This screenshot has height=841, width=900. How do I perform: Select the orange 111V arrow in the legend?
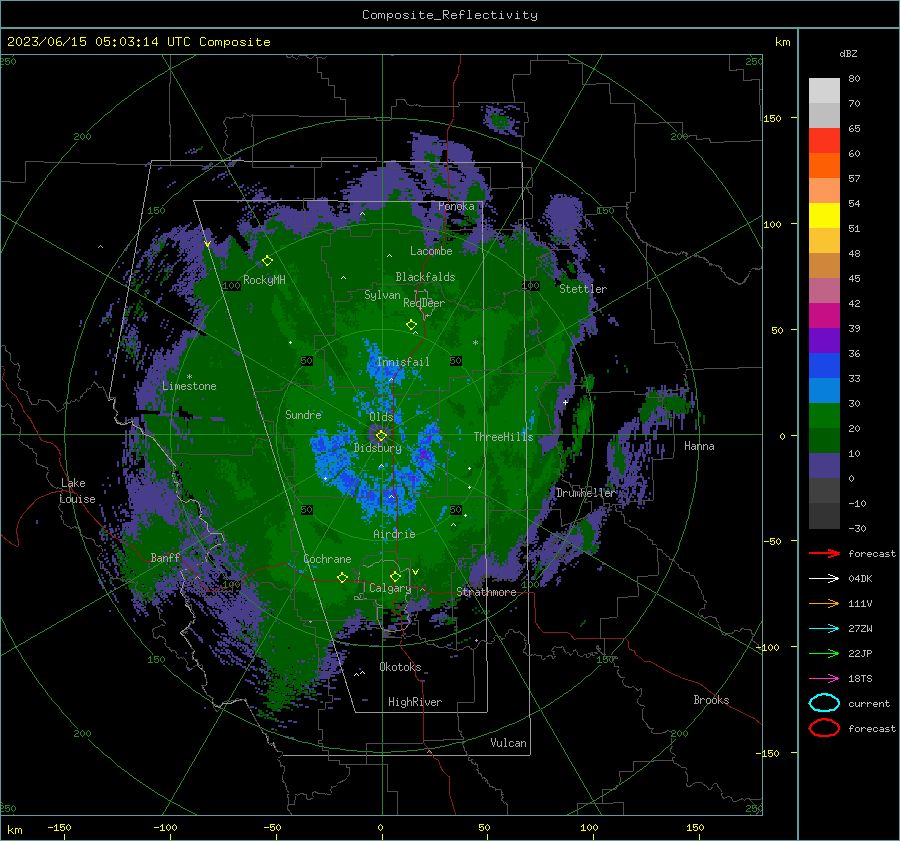(x=824, y=603)
